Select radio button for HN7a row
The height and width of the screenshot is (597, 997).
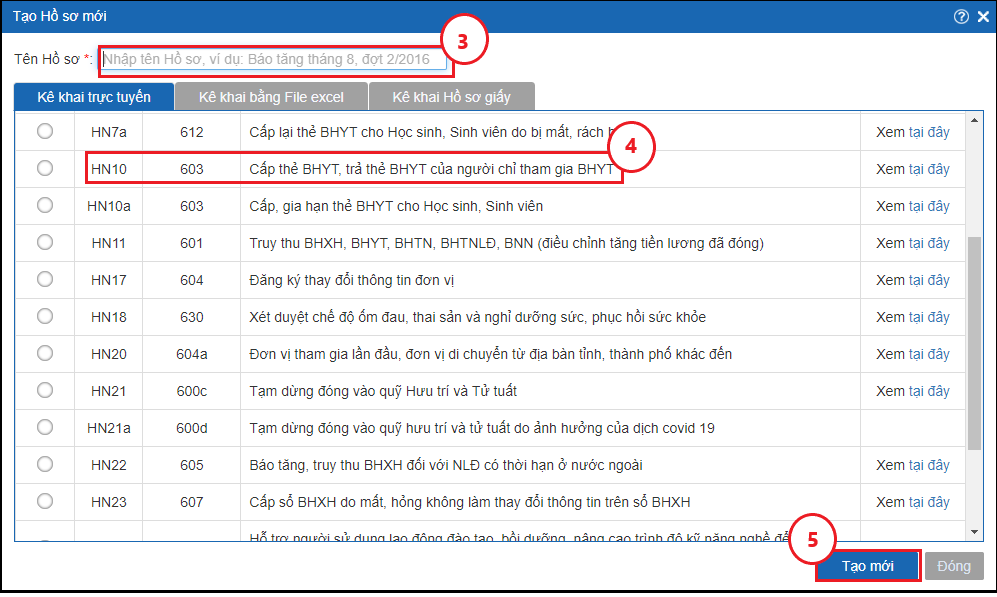pos(45,132)
